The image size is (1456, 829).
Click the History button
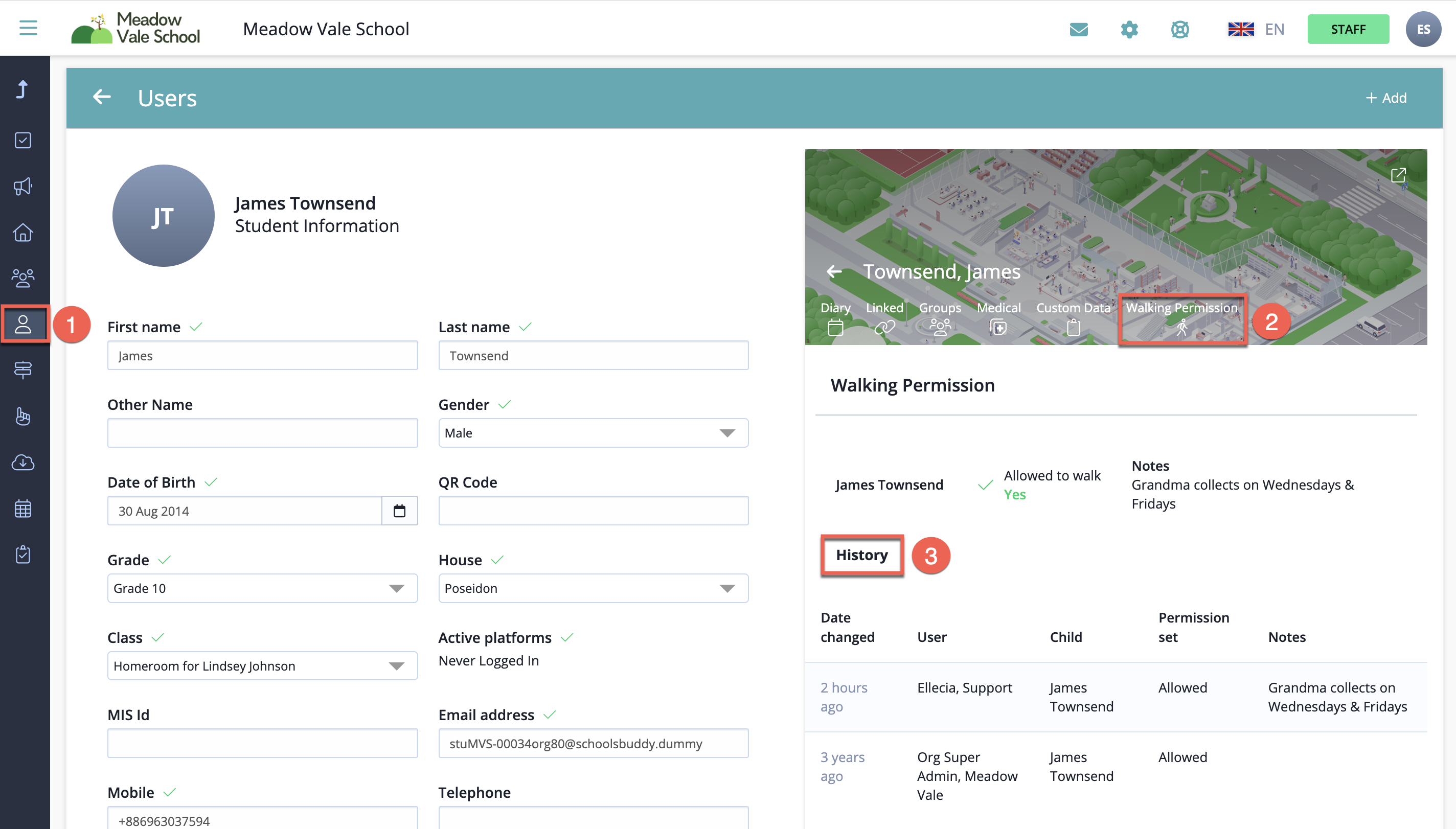861,555
